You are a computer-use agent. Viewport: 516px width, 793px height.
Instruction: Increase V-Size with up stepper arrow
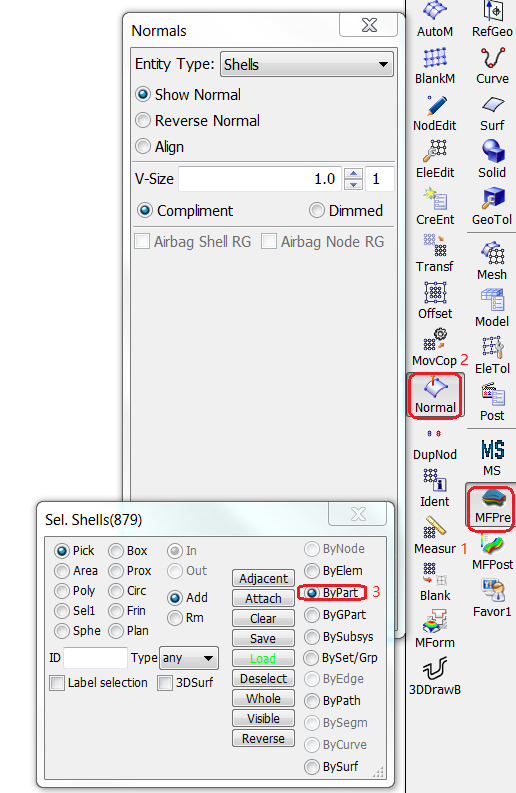pyautogui.click(x=353, y=173)
